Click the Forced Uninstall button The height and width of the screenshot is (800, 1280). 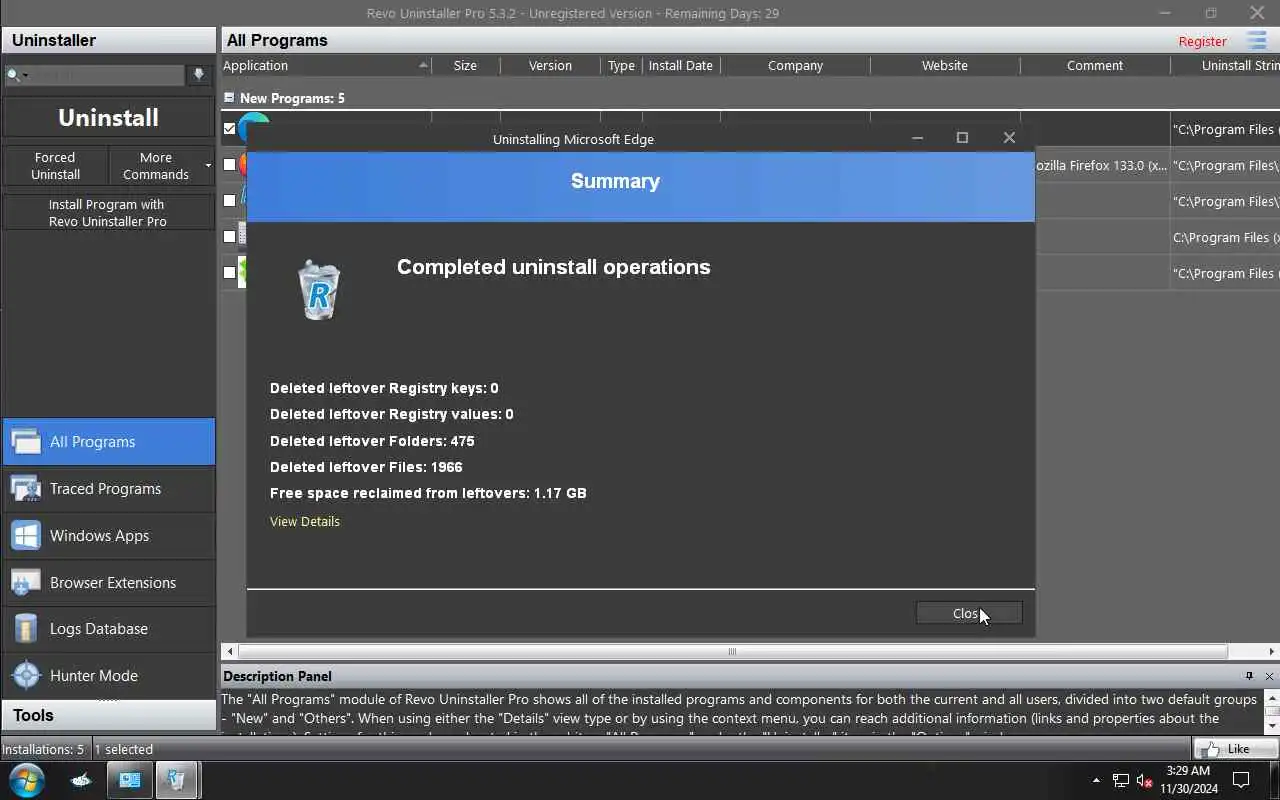point(55,166)
